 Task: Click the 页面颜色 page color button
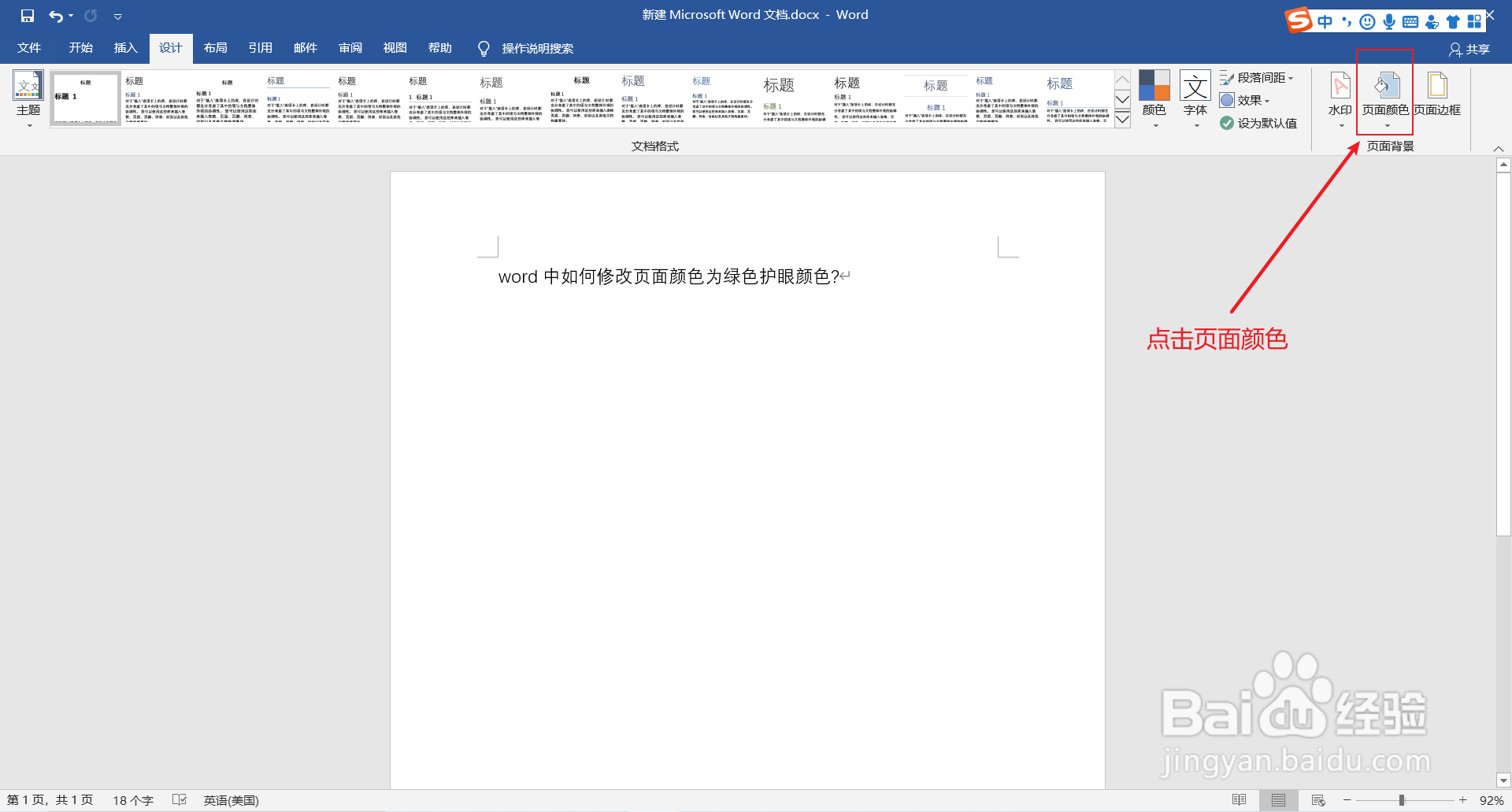(x=1386, y=99)
